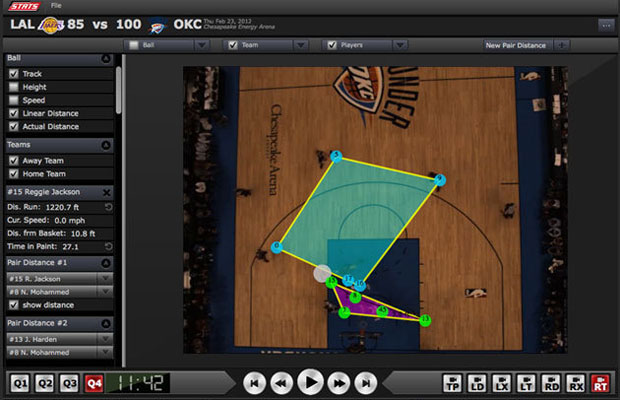Enable the ball Height checkbox

[x=13, y=87]
